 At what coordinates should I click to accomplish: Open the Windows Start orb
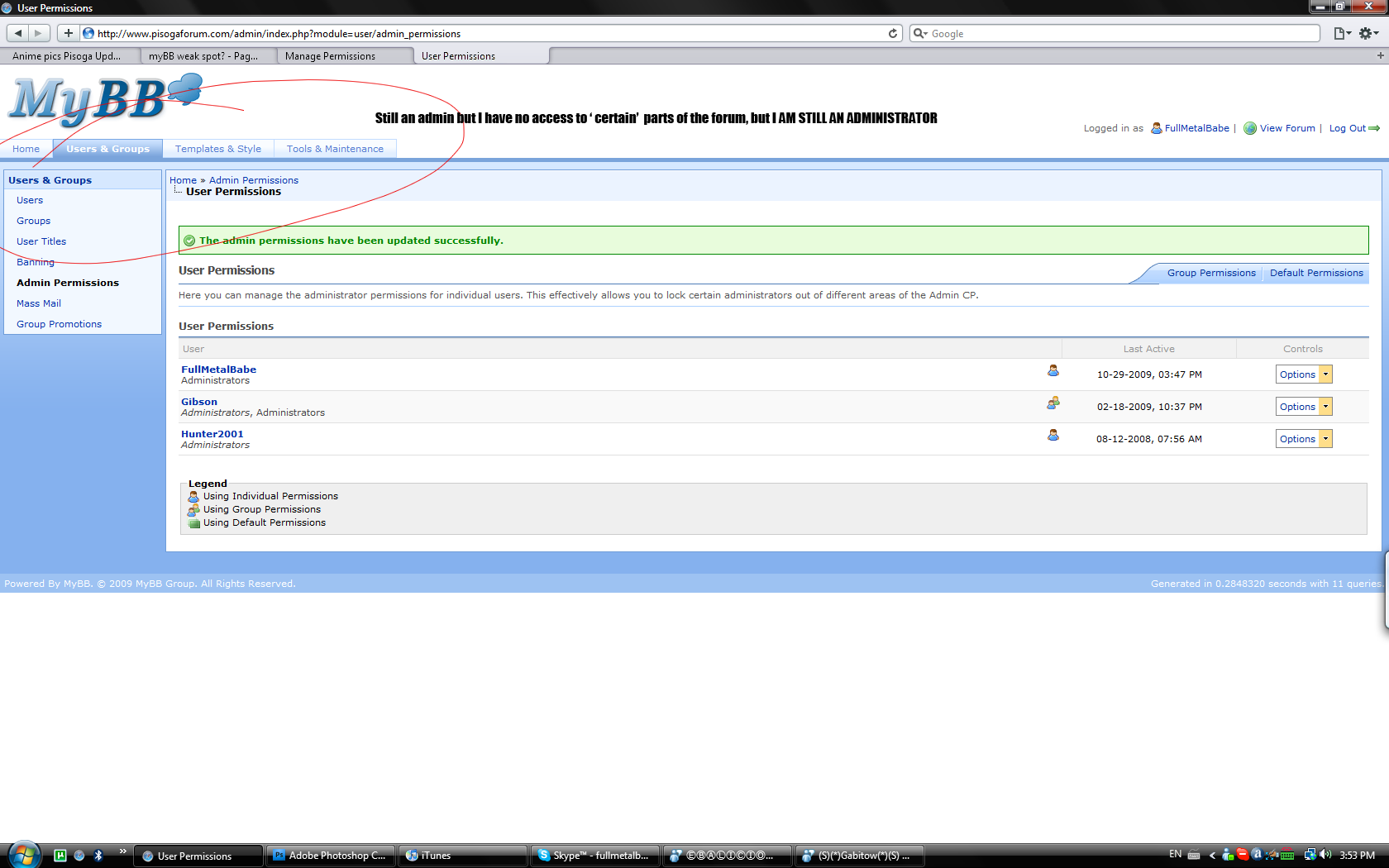(23, 855)
